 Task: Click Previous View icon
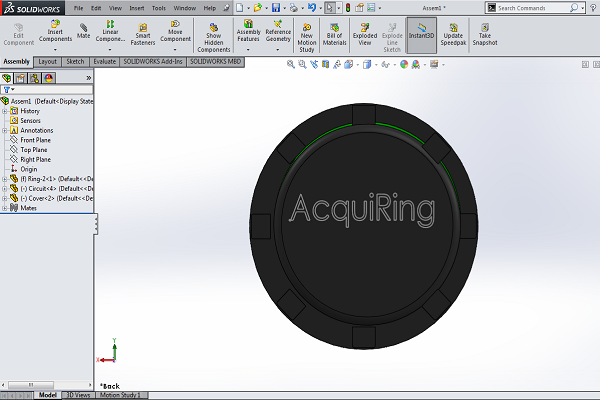[x=314, y=64]
